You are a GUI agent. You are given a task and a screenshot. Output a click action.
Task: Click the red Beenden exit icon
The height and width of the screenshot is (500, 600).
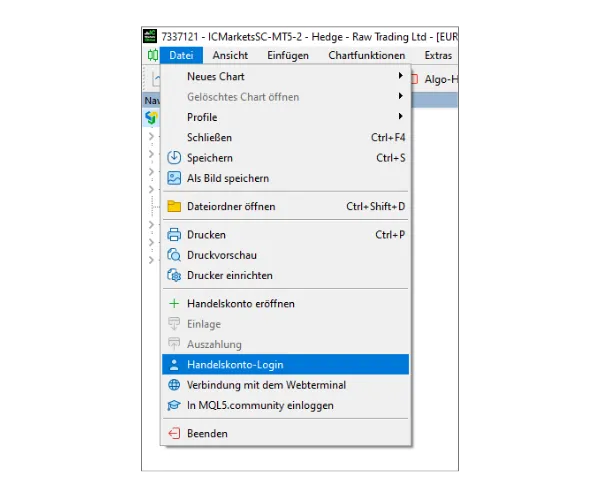(x=174, y=434)
